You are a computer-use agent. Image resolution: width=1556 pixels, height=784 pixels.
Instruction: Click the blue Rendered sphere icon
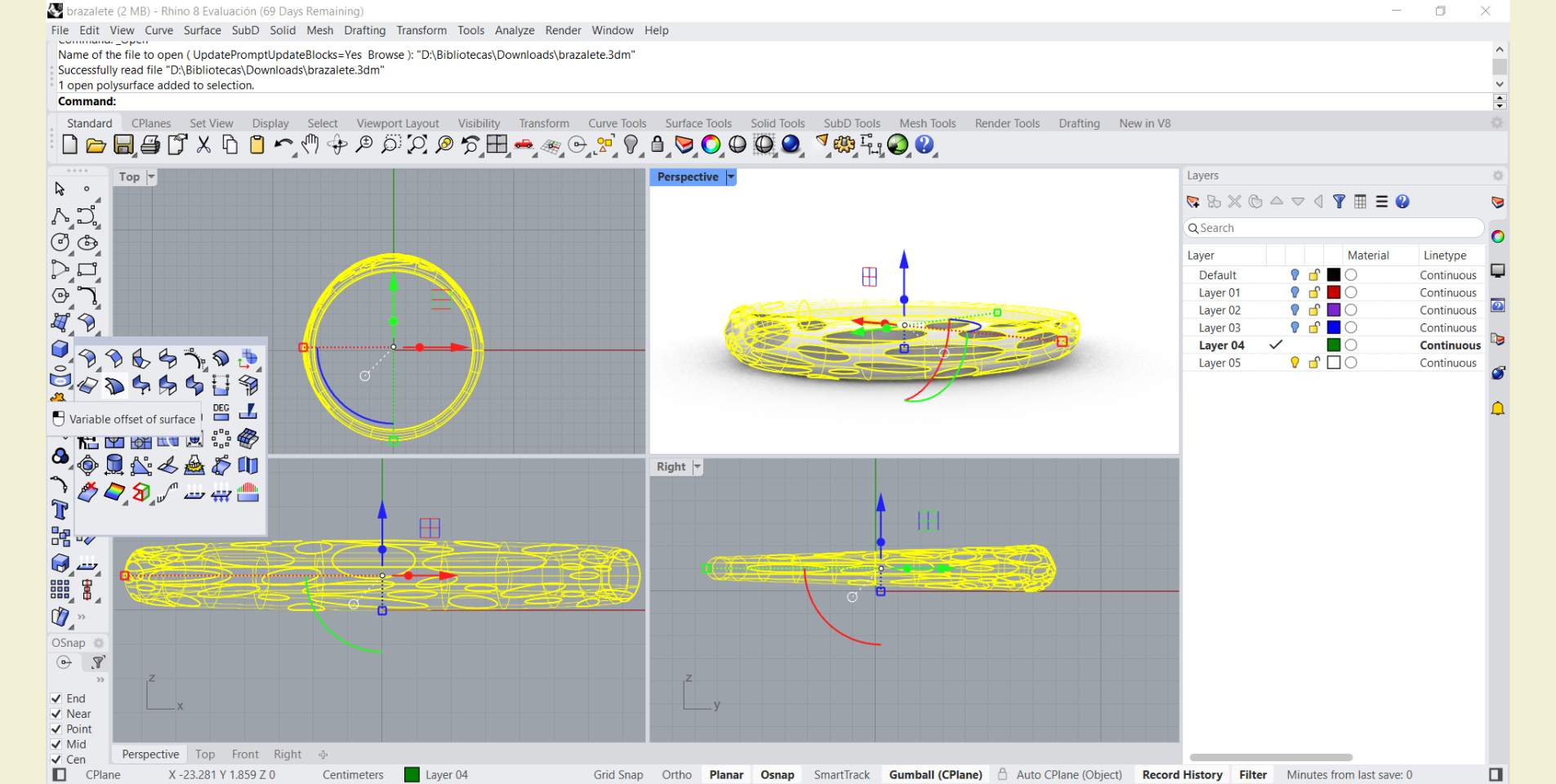(x=791, y=145)
